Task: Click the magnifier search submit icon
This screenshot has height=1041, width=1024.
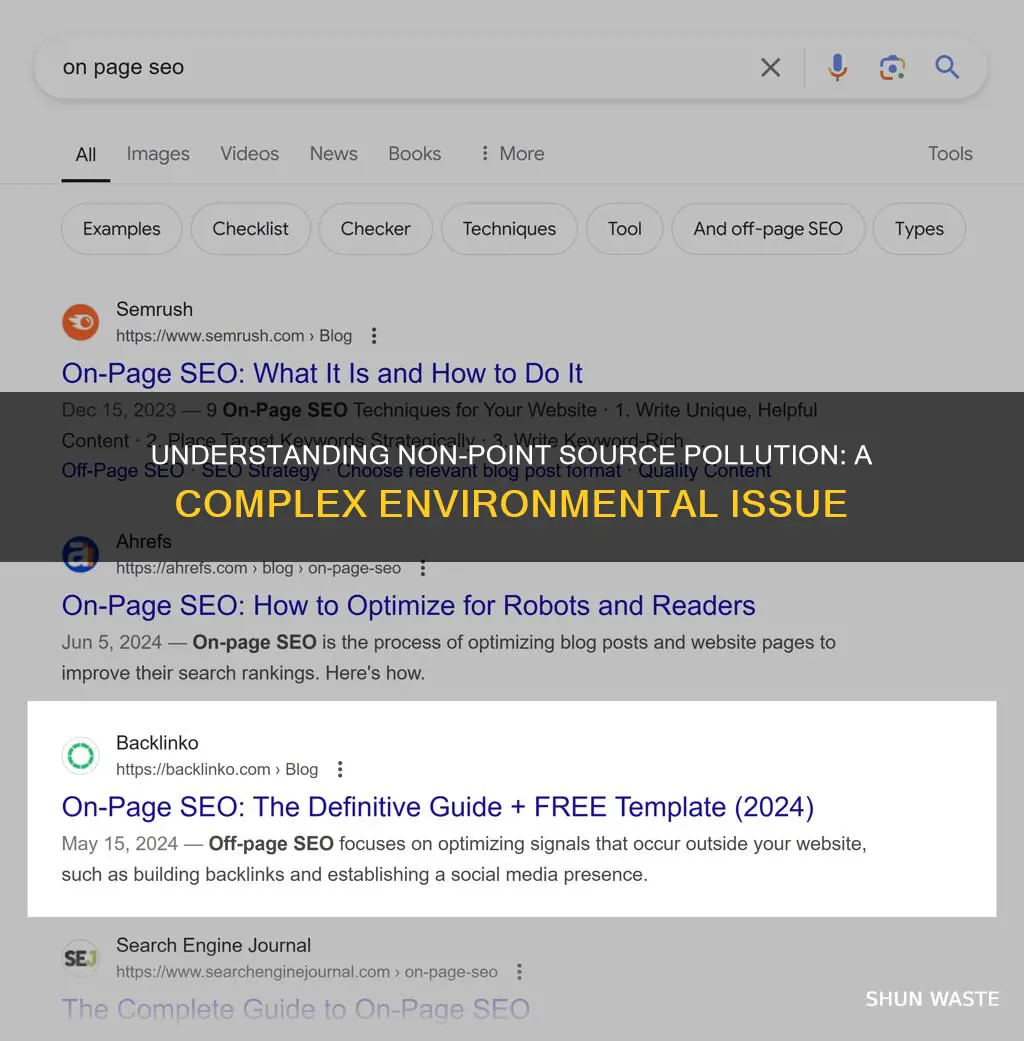Action: coord(947,67)
